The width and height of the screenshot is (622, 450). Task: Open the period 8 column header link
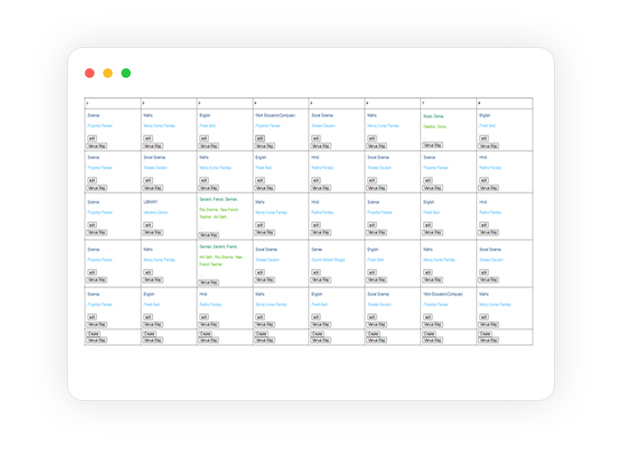tap(479, 103)
